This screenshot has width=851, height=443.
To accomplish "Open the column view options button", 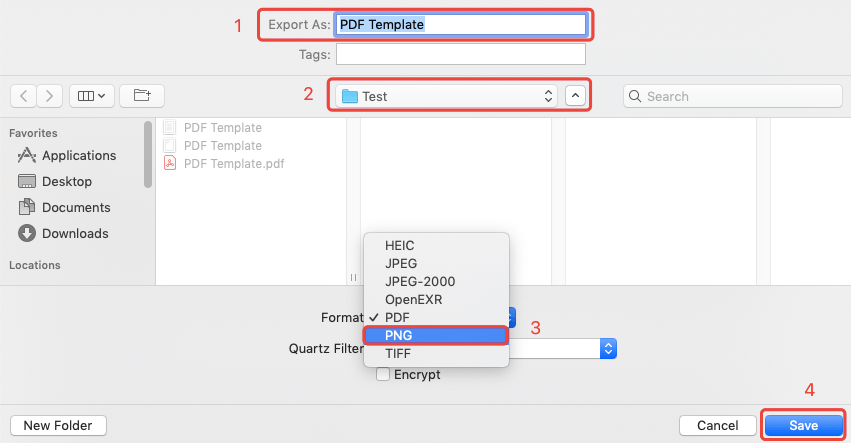I will pyautogui.click(x=93, y=96).
